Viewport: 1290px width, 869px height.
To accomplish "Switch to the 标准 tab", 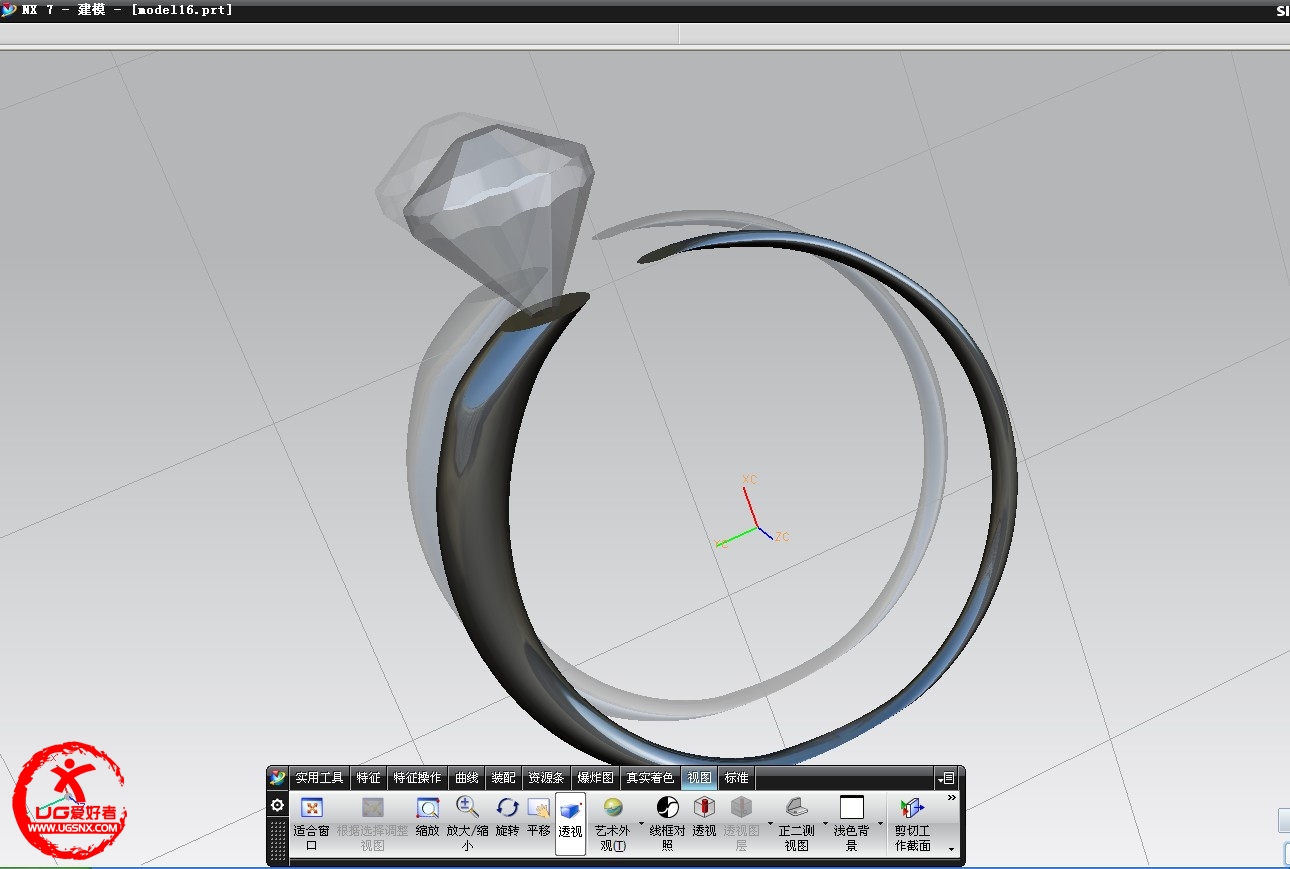I will (736, 778).
